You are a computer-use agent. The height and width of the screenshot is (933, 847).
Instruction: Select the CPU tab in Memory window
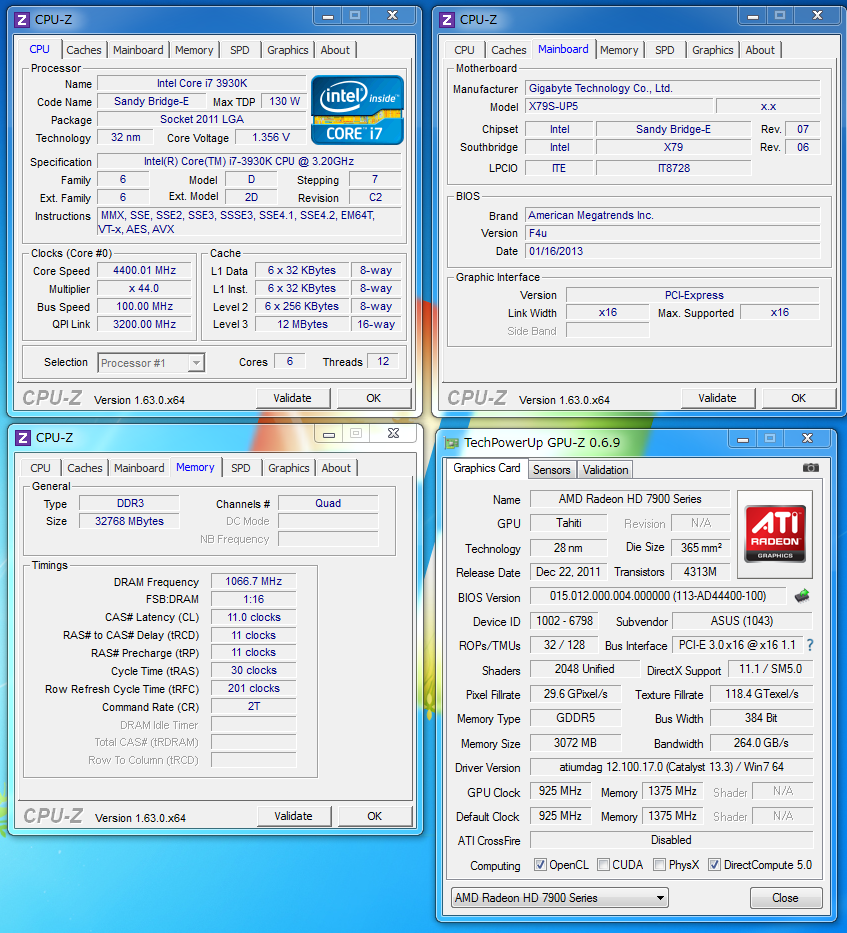coord(40,468)
